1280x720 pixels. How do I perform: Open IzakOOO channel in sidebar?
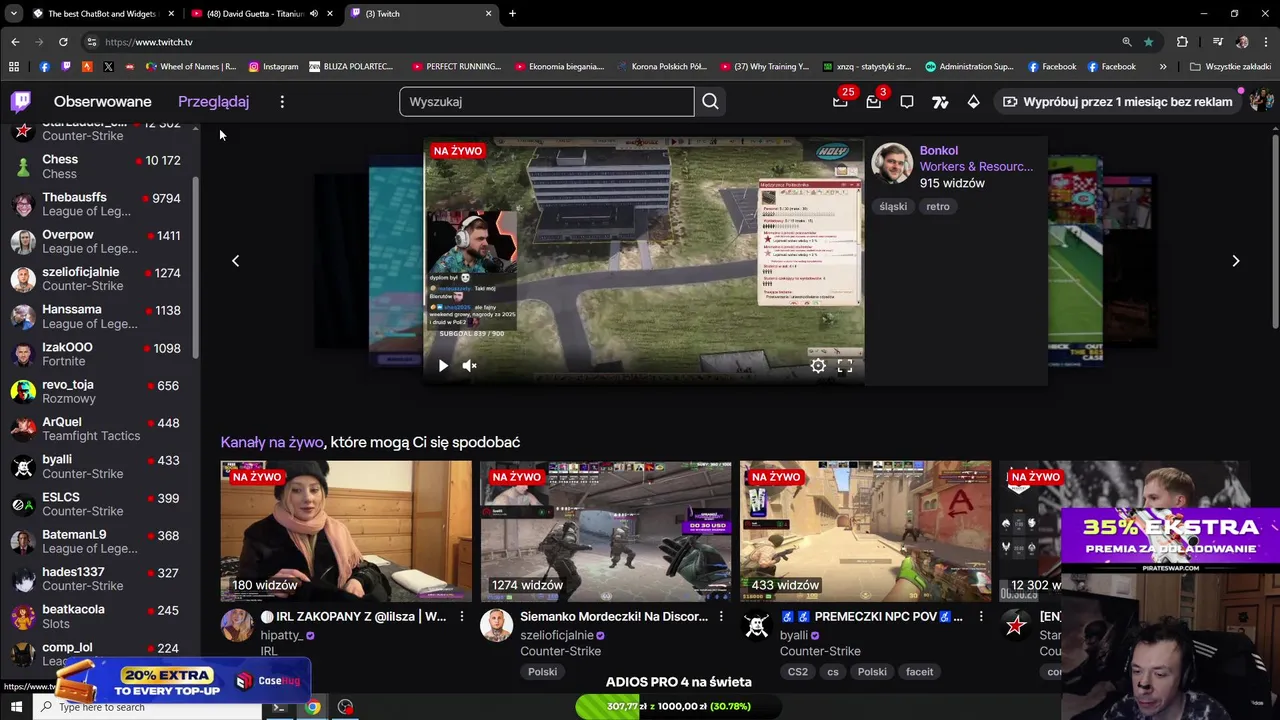coord(100,354)
